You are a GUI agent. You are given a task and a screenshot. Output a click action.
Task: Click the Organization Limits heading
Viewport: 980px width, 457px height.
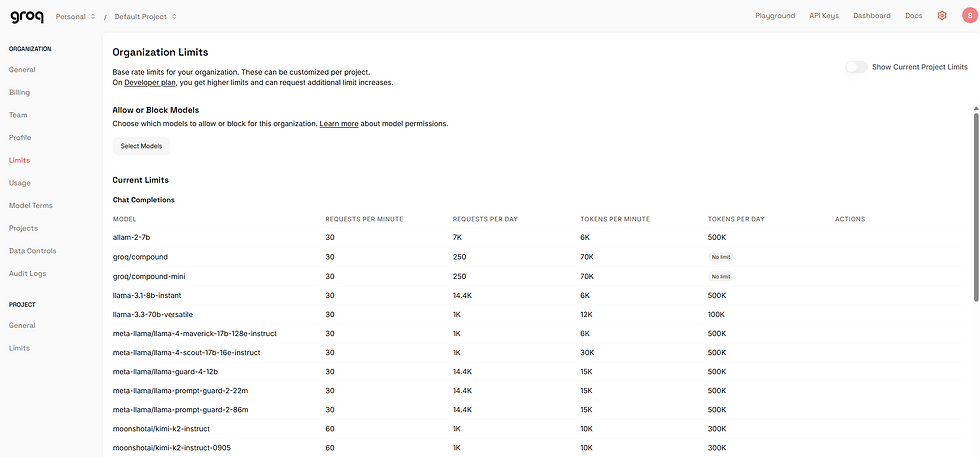coord(160,53)
